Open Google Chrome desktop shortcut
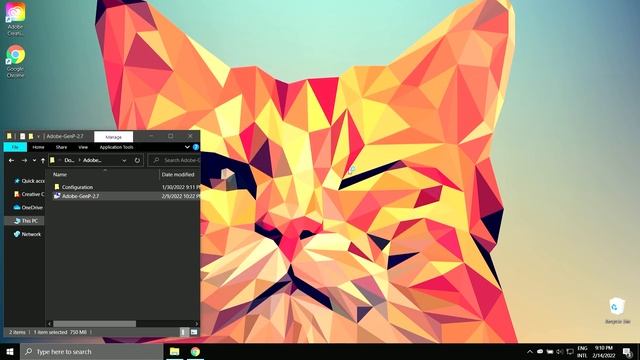640x360 pixels. [x=15, y=61]
